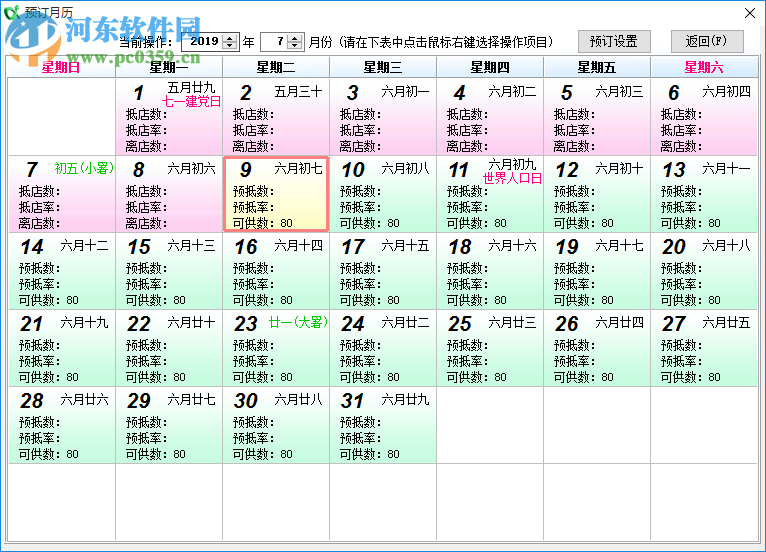Select day 28 cell 六月廿六
This screenshot has width=766, height=552.
coord(62,425)
